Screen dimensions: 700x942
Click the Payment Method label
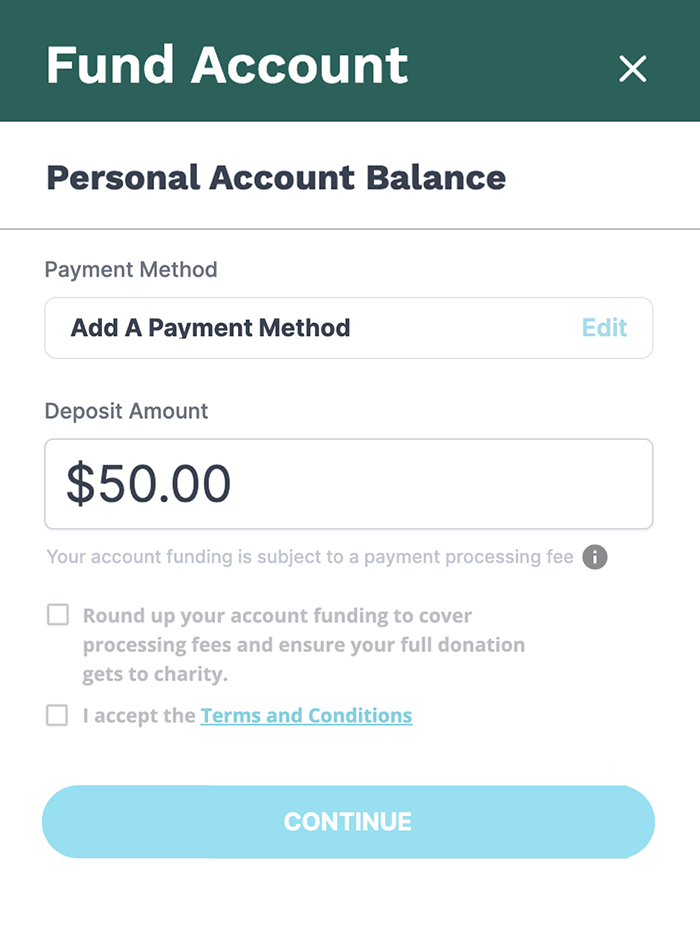[131, 270]
